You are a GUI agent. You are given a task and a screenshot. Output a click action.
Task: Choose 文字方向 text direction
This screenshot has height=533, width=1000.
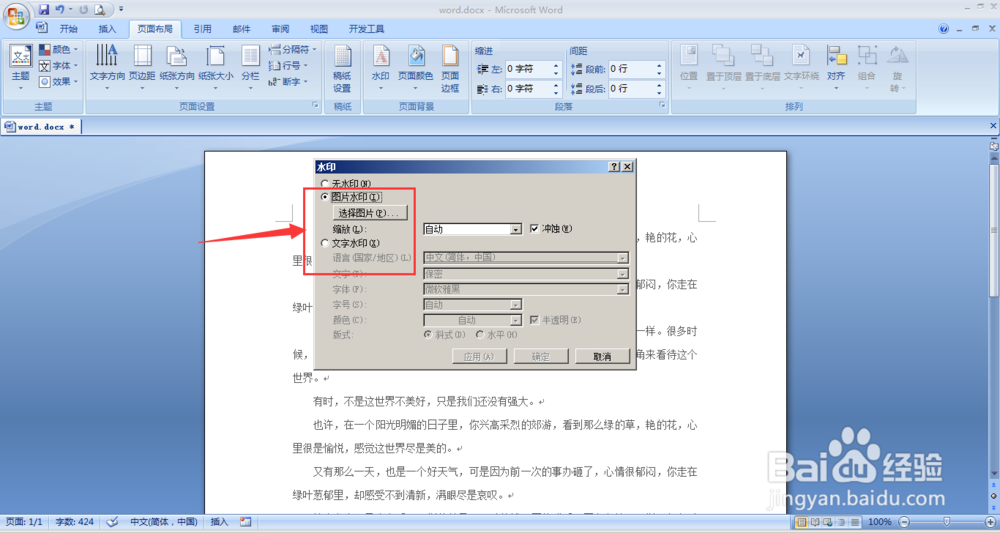tap(107, 67)
